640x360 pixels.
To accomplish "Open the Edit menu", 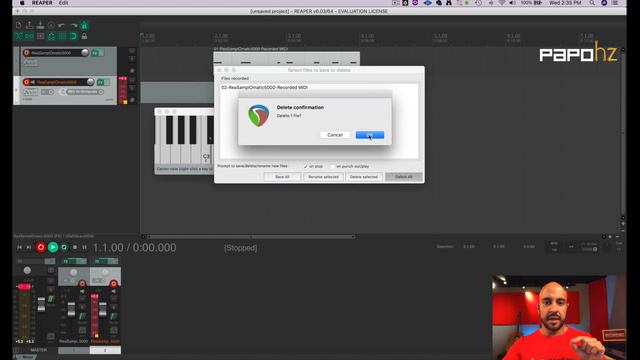I will pos(63,3).
